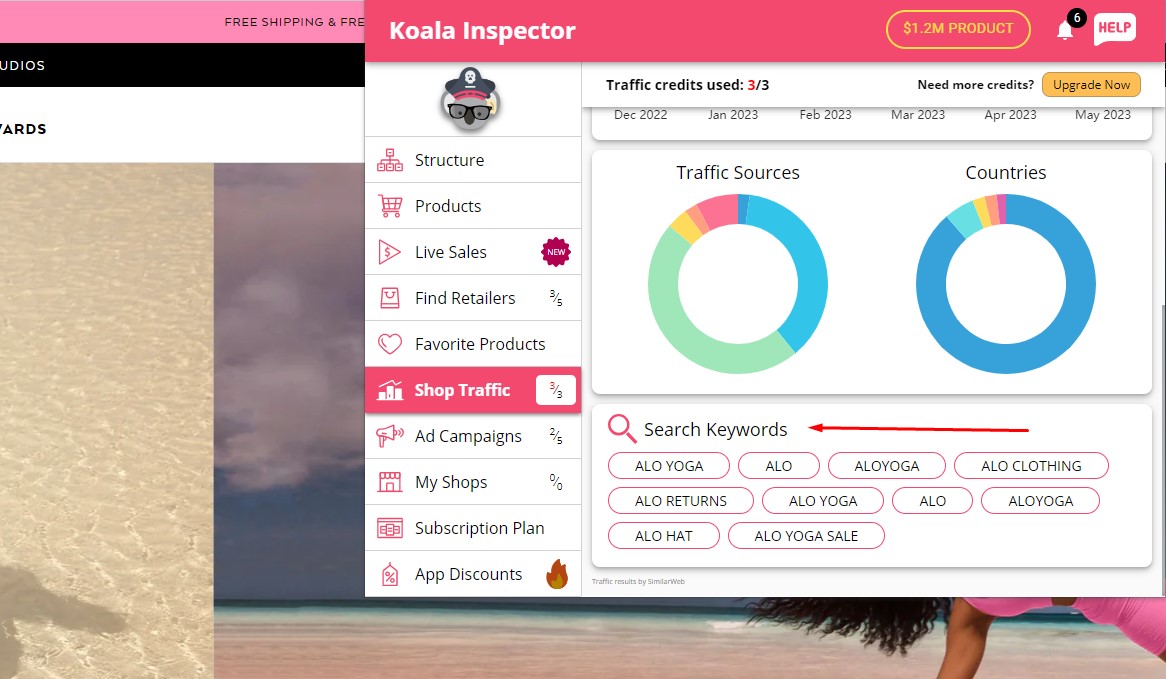Click the HELP speech bubble icon
The width and height of the screenshot is (1166, 679).
pyautogui.click(x=1115, y=28)
